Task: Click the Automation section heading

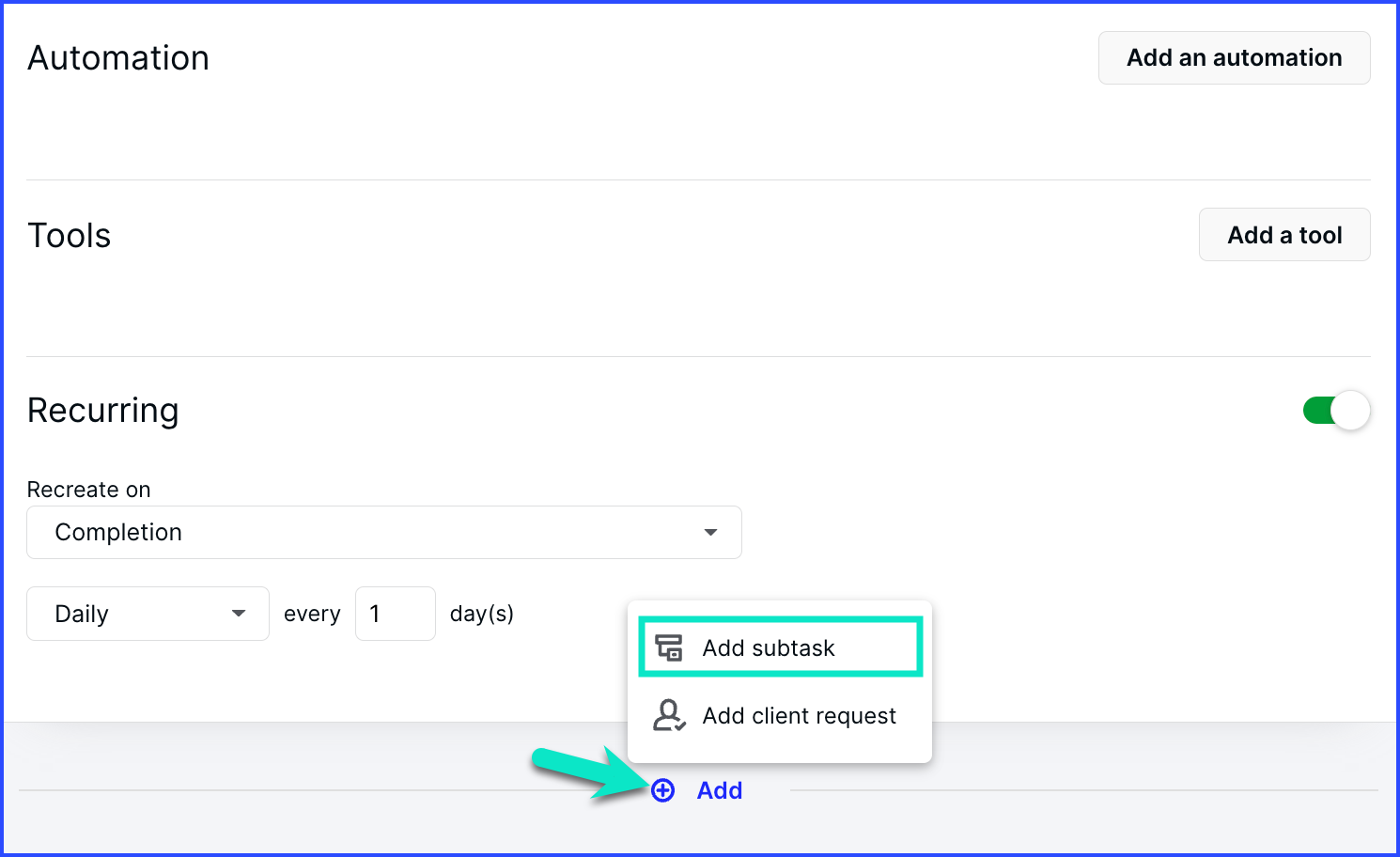Action: [118, 58]
